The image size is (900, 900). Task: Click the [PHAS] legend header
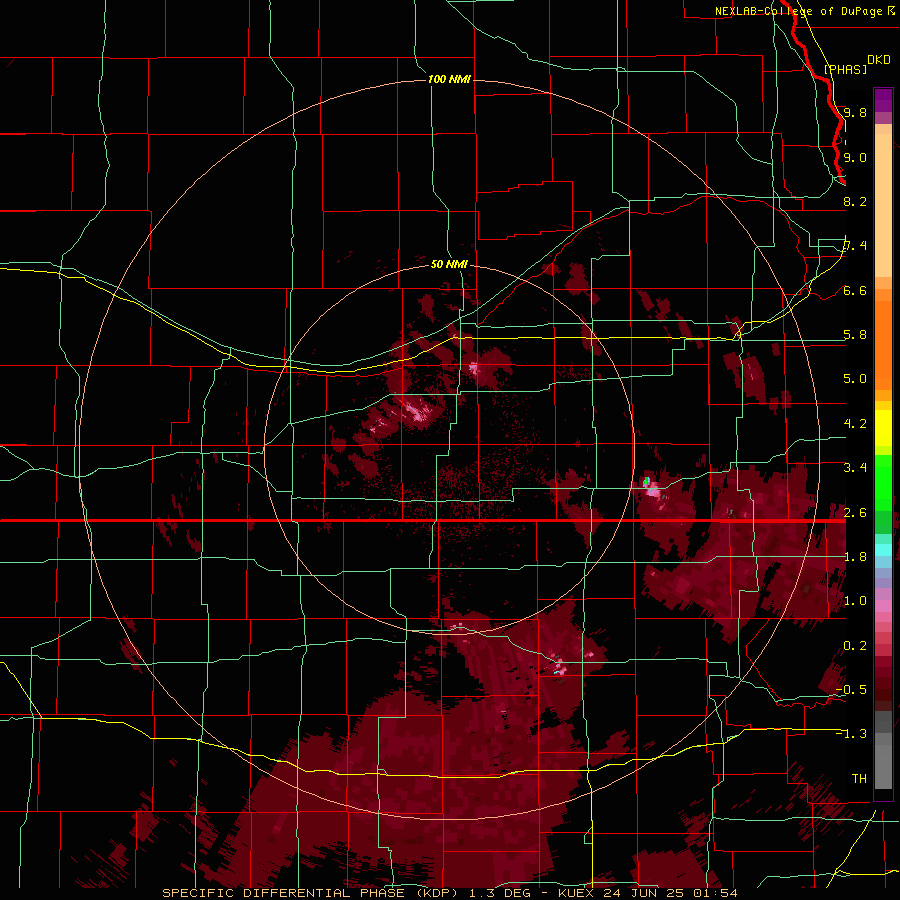pyautogui.click(x=845, y=69)
